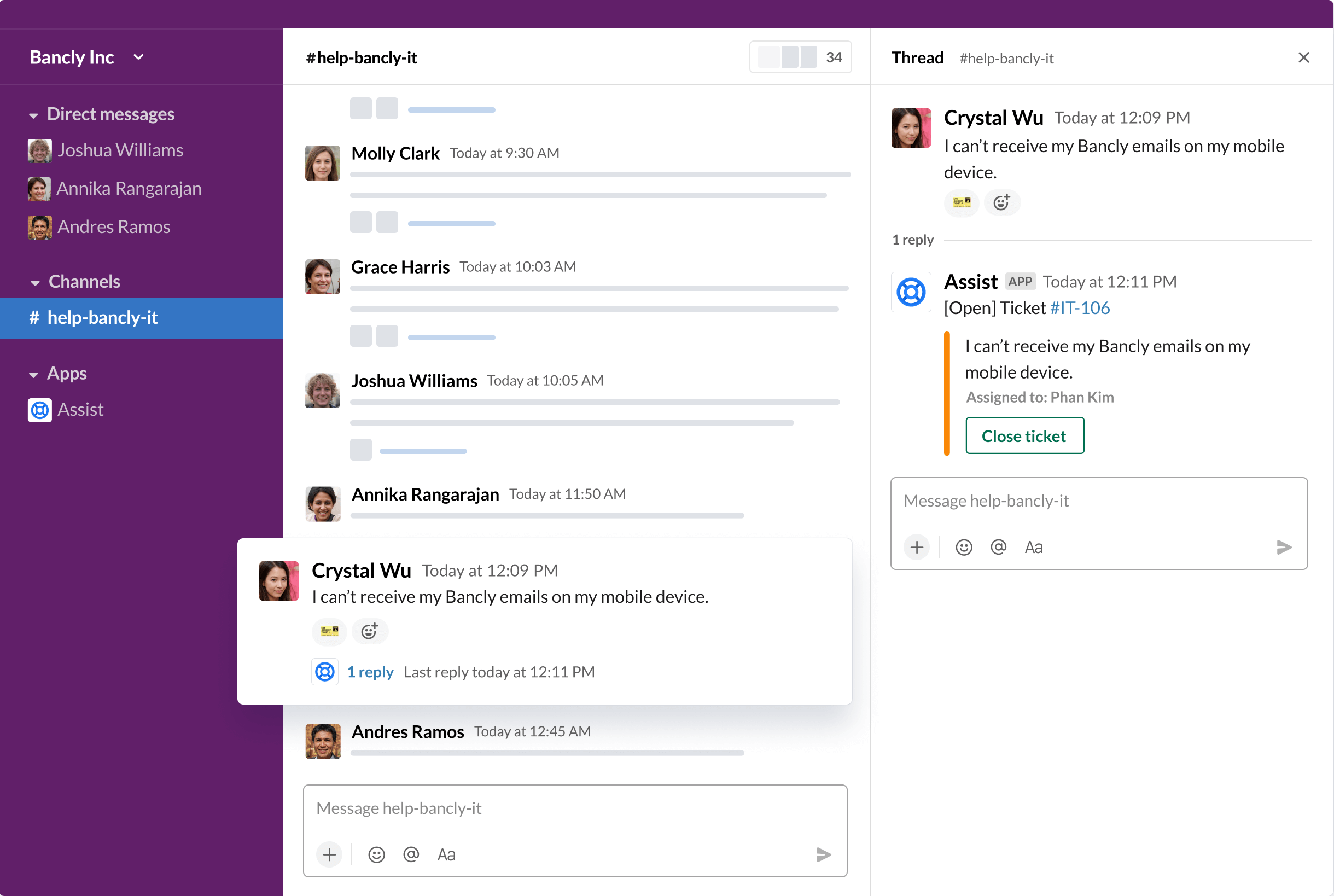This screenshot has height=896, width=1334.
Task: Click ticket emoji reaction on highlighted message
Action: coord(329,631)
